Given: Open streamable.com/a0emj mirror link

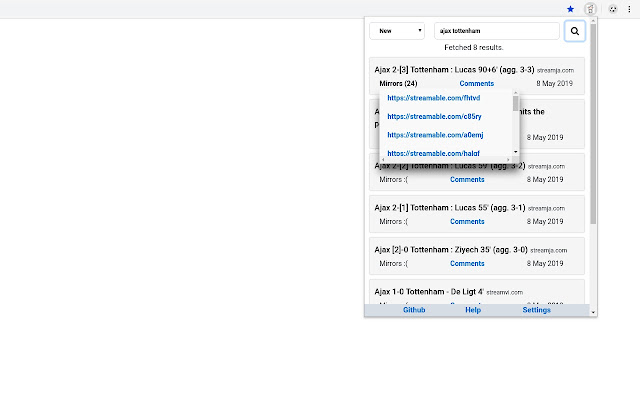Looking at the screenshot, I should coord(435,135).
